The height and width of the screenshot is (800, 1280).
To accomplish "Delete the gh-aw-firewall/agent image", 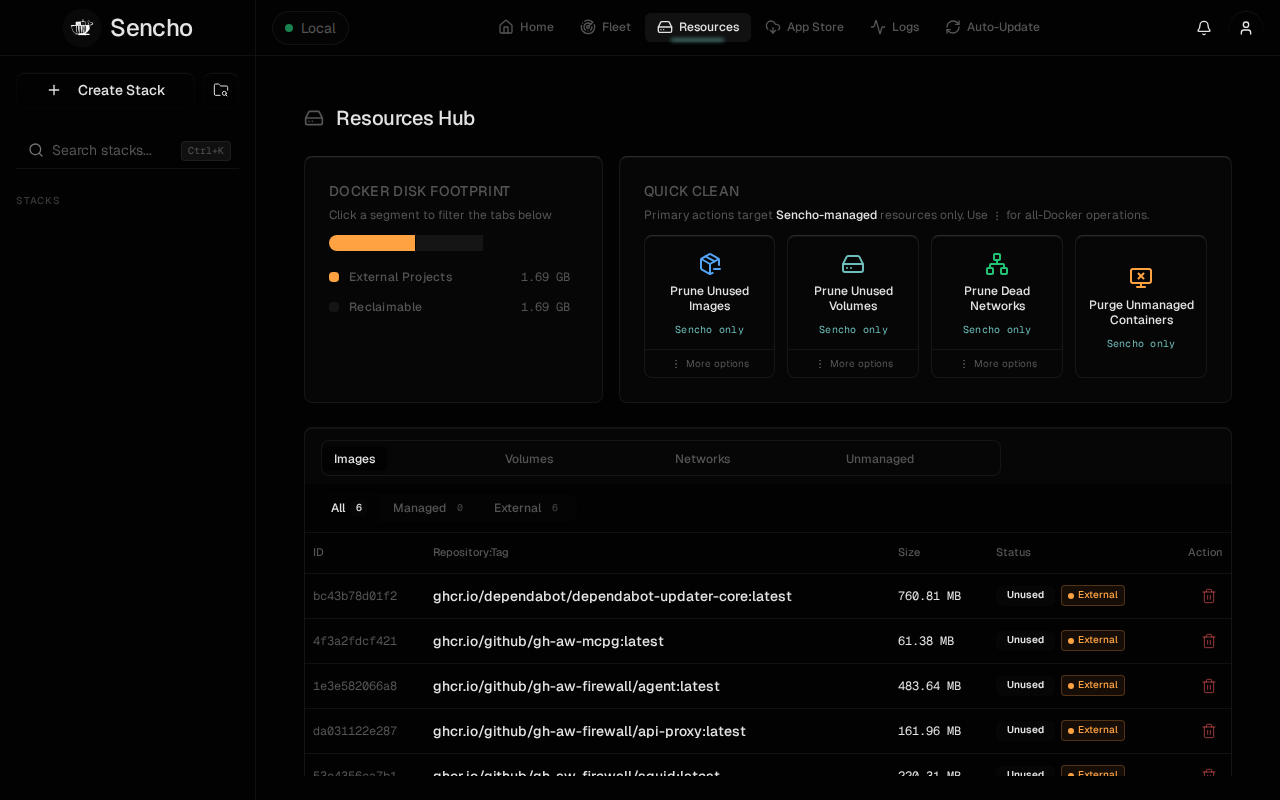I will pos(1209,686).
